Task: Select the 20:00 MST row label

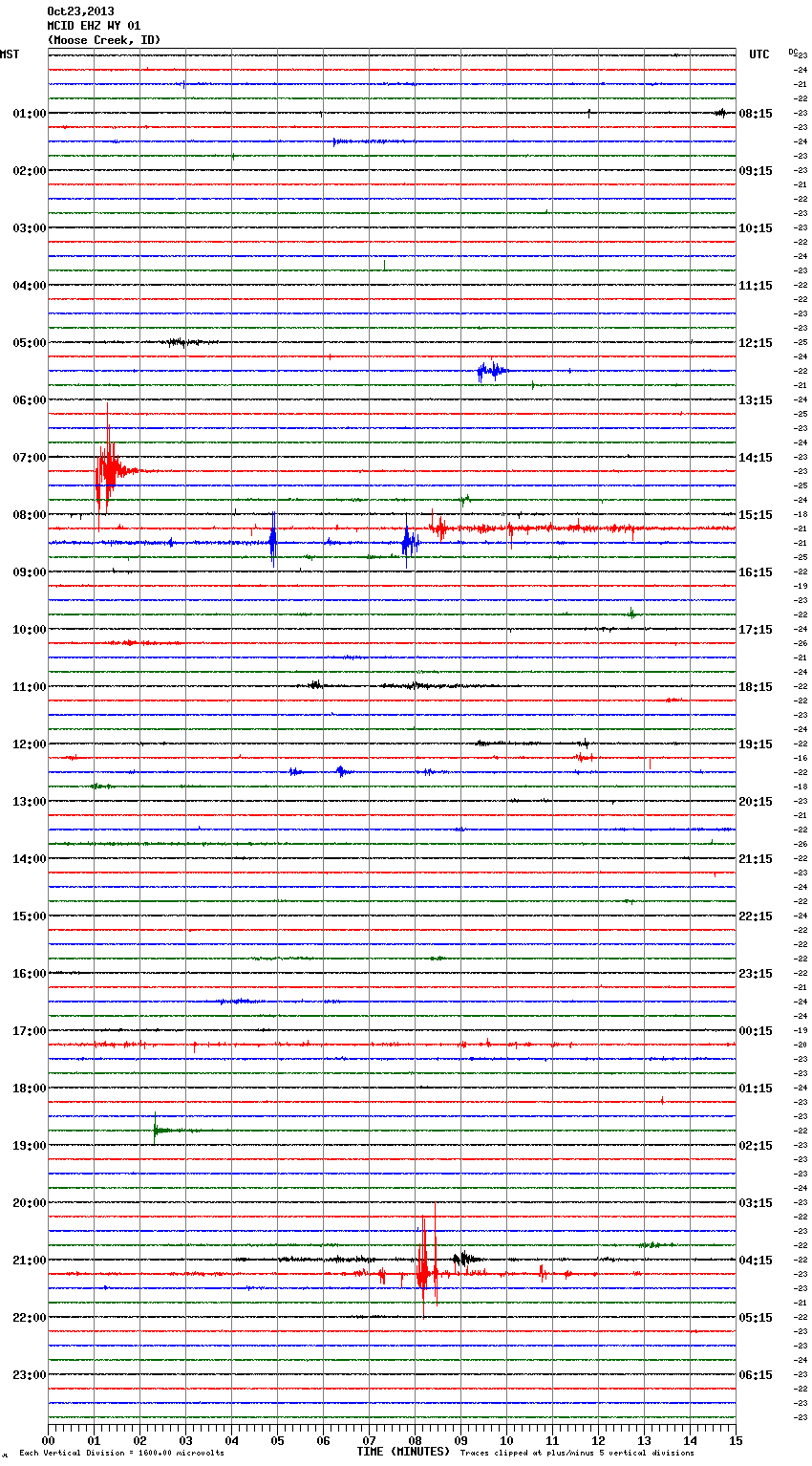Action: pos(30,1203)
